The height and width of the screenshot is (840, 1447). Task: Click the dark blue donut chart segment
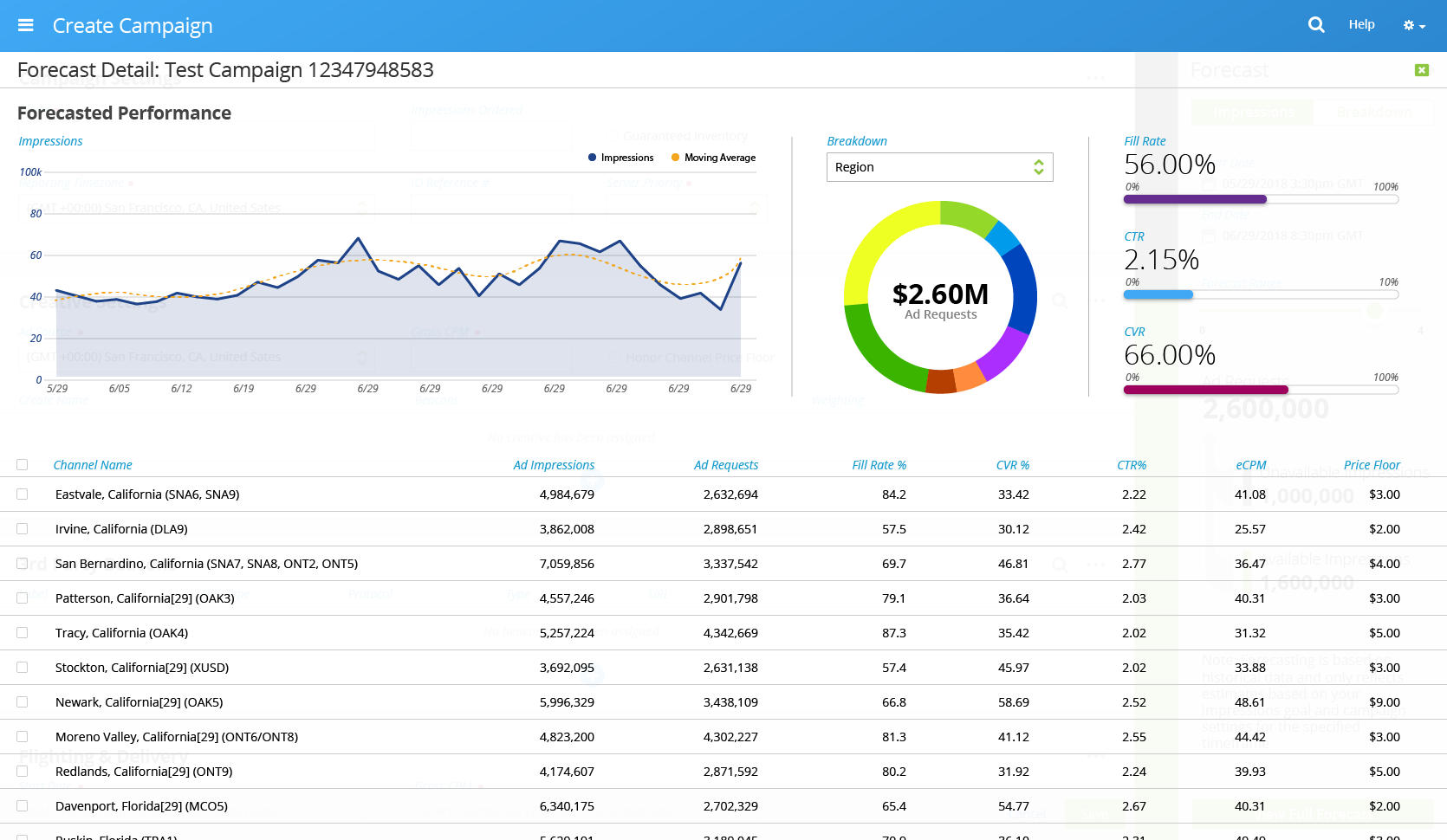coord(1022,290)
